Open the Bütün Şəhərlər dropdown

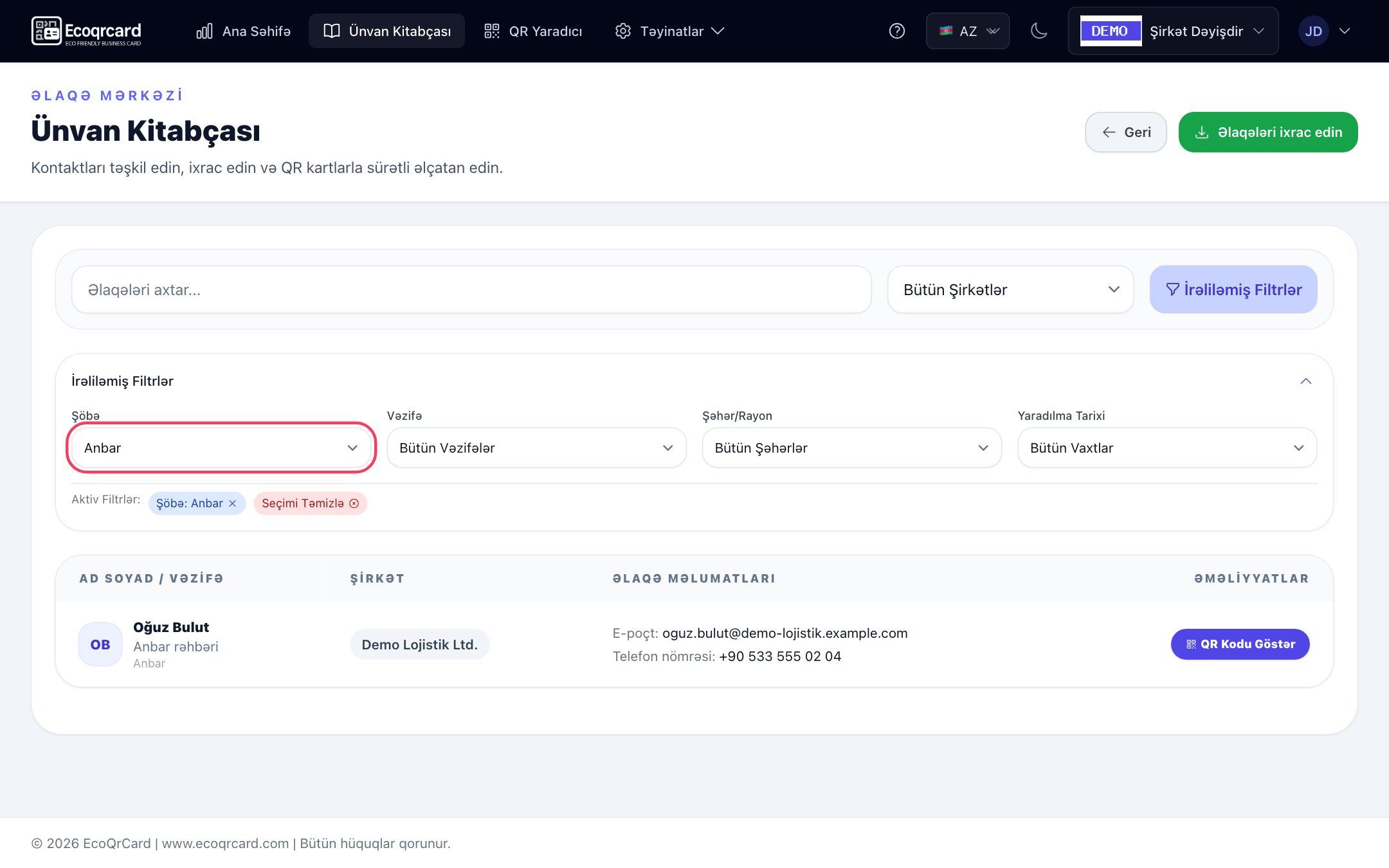click(851, 448)
